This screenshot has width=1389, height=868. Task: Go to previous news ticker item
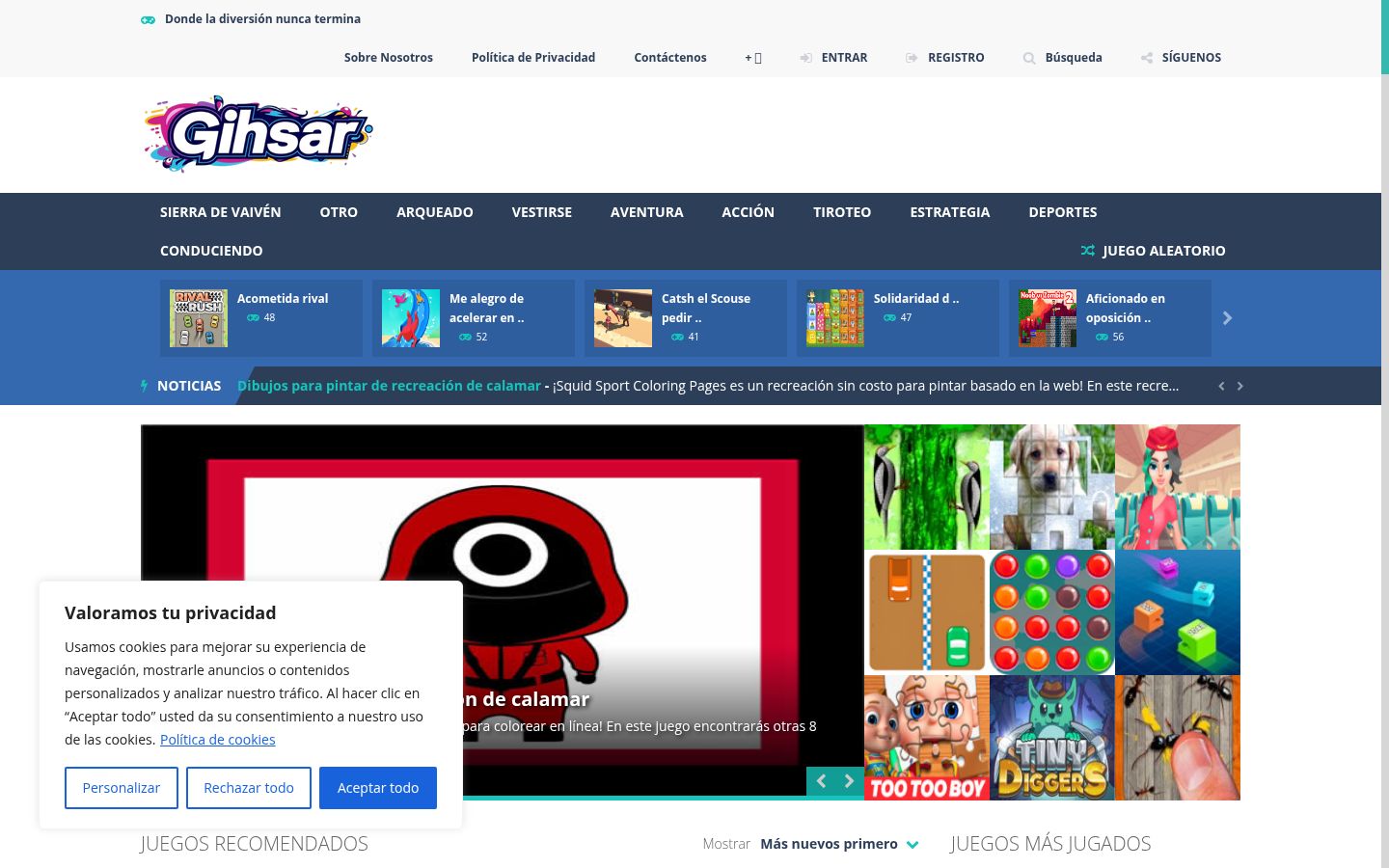1221,386
